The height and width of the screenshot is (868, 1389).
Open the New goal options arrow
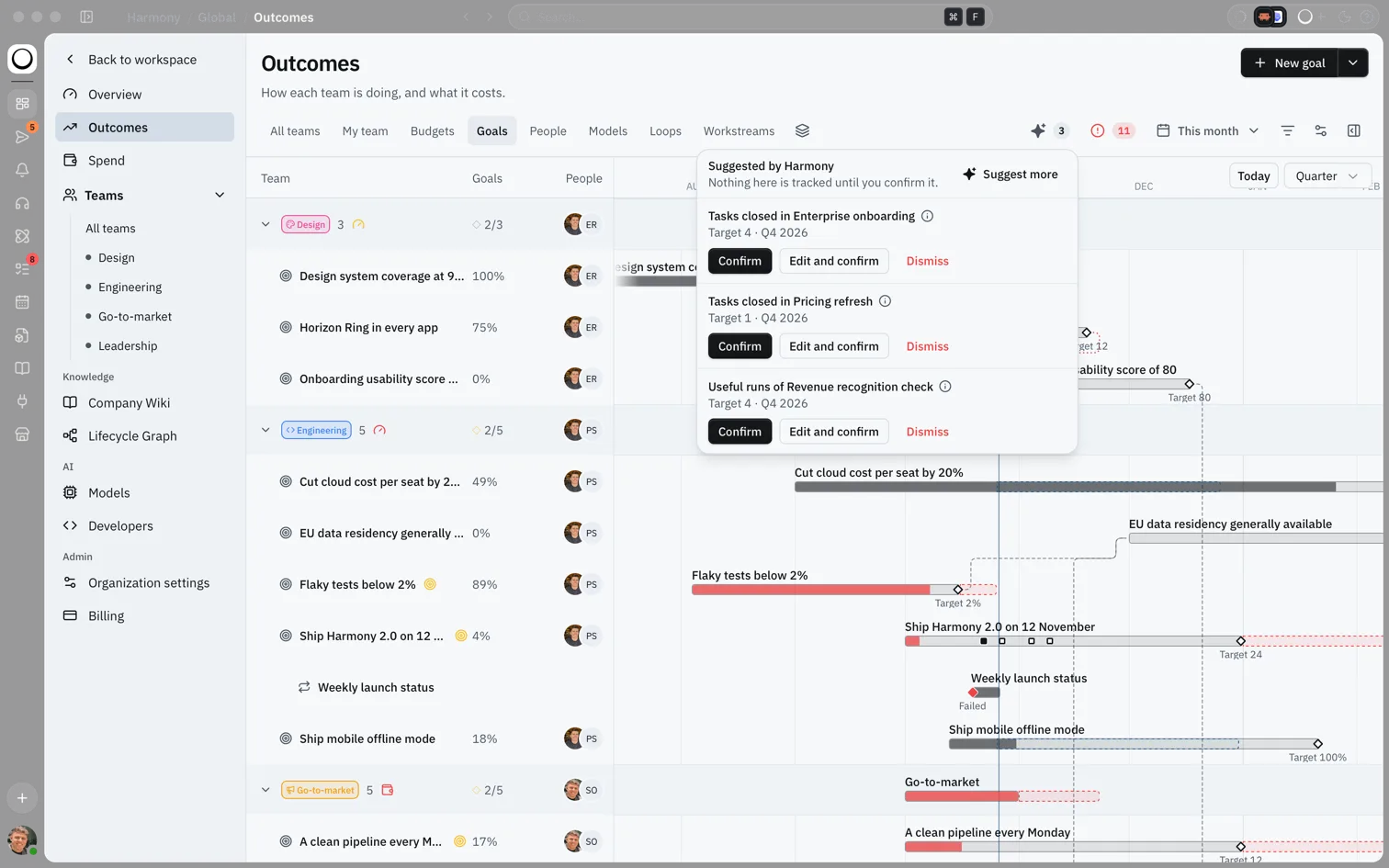click(x=1353, y=62)
